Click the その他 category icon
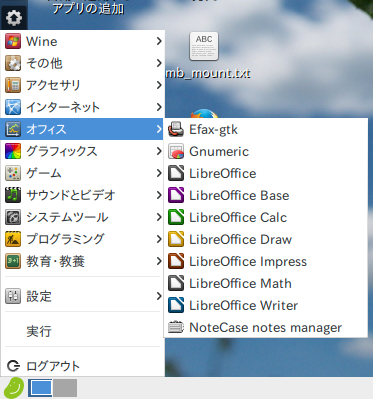The image size is (373, 399). coord(13,63)
